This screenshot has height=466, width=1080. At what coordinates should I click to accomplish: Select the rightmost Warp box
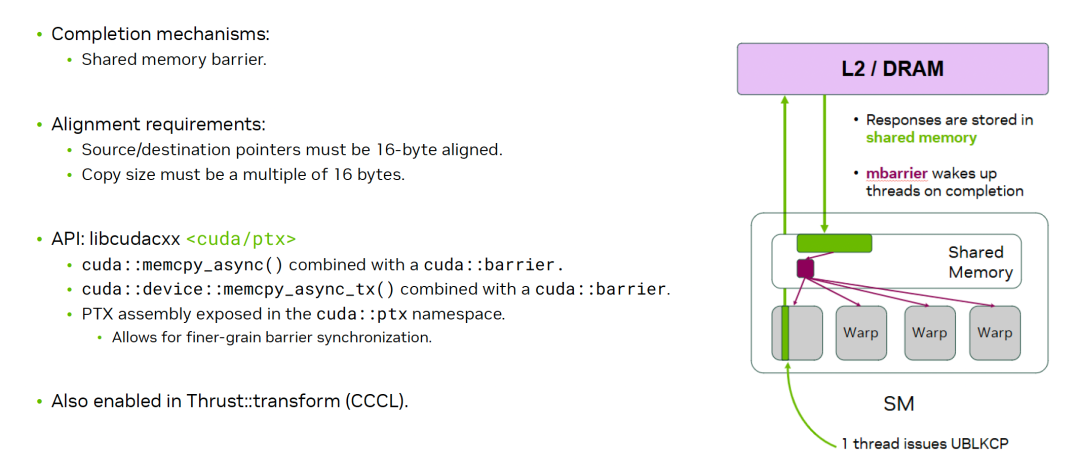[995, 333]
